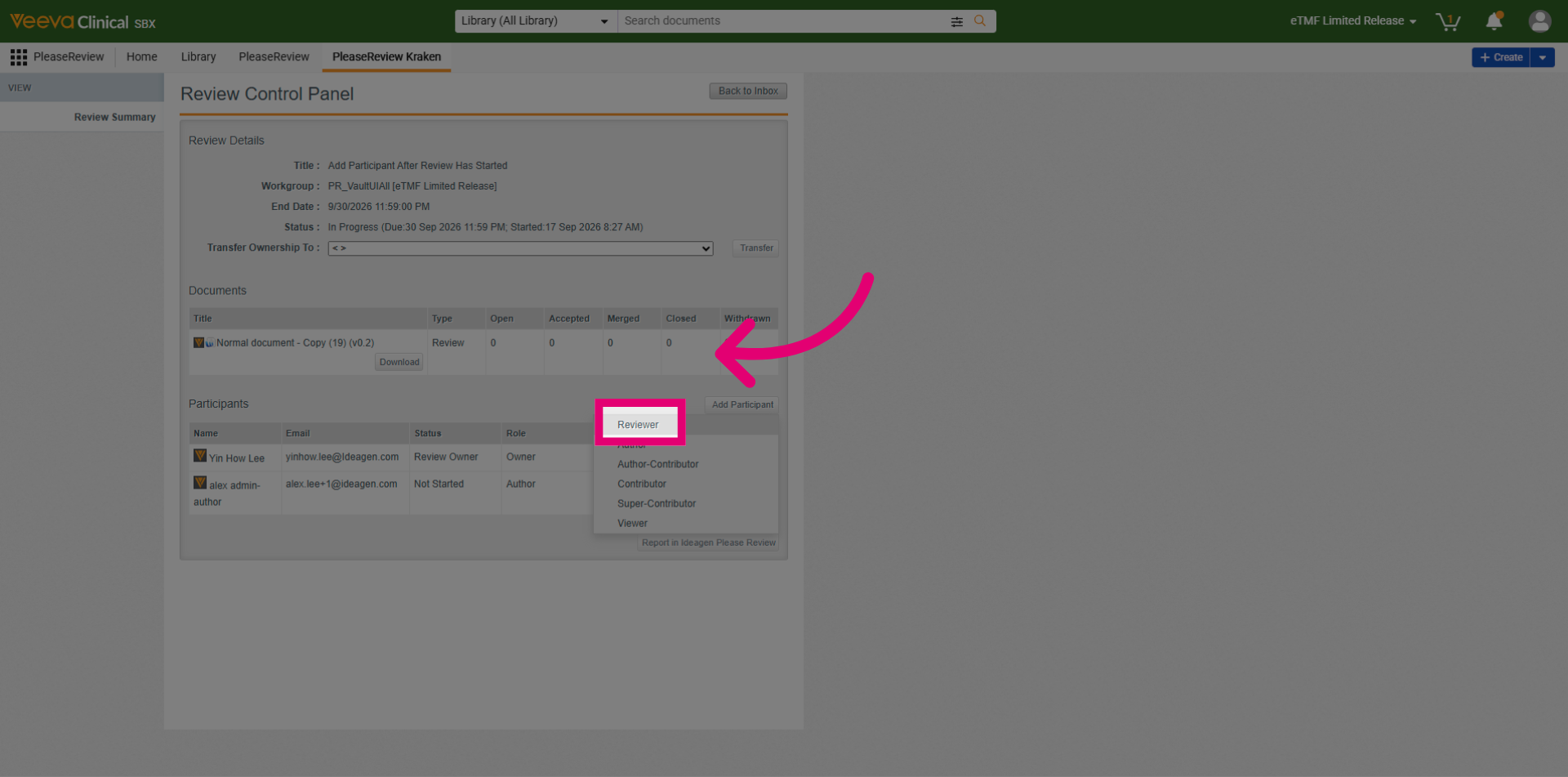Open the PleaseReview tab
This screenshot has width=1568, height=777.
point(274,57)
